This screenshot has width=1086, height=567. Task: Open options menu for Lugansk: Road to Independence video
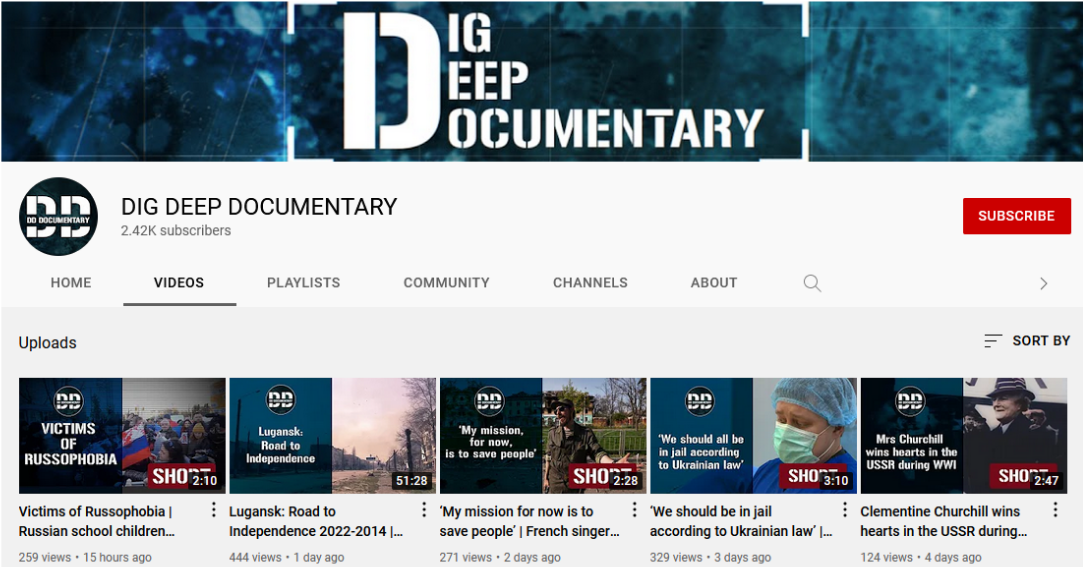point(424,510)
